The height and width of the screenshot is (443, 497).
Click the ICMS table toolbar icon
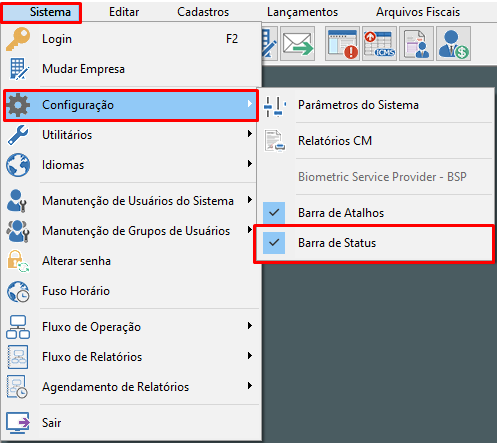(379, 44)
